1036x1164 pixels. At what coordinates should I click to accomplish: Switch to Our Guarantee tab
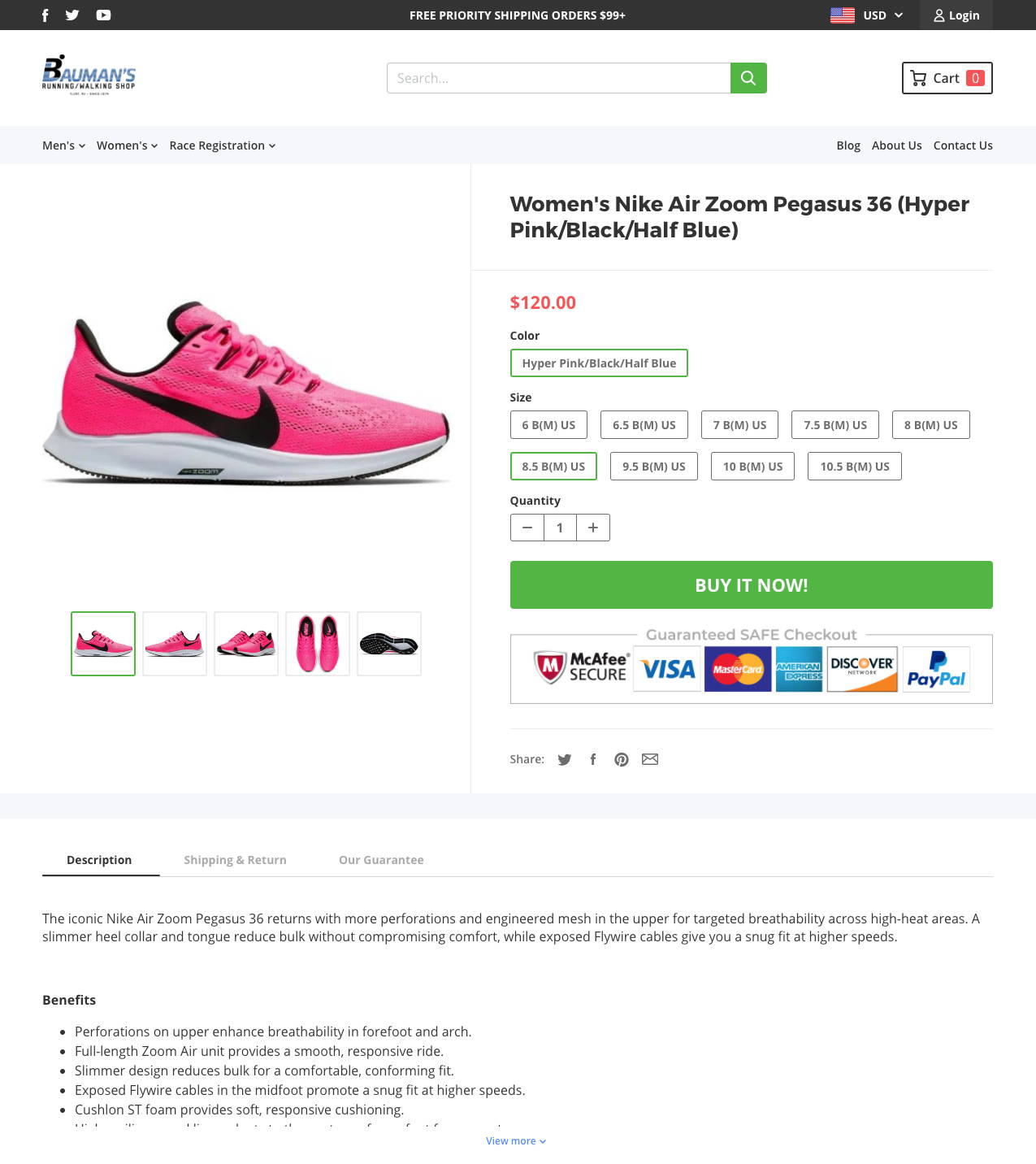point(381,860)
